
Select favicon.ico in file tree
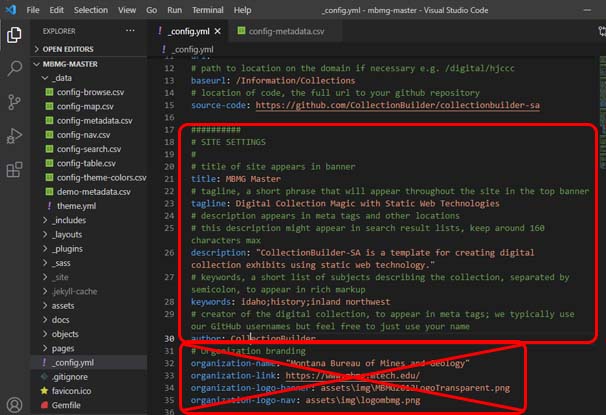tap(79, 393)
